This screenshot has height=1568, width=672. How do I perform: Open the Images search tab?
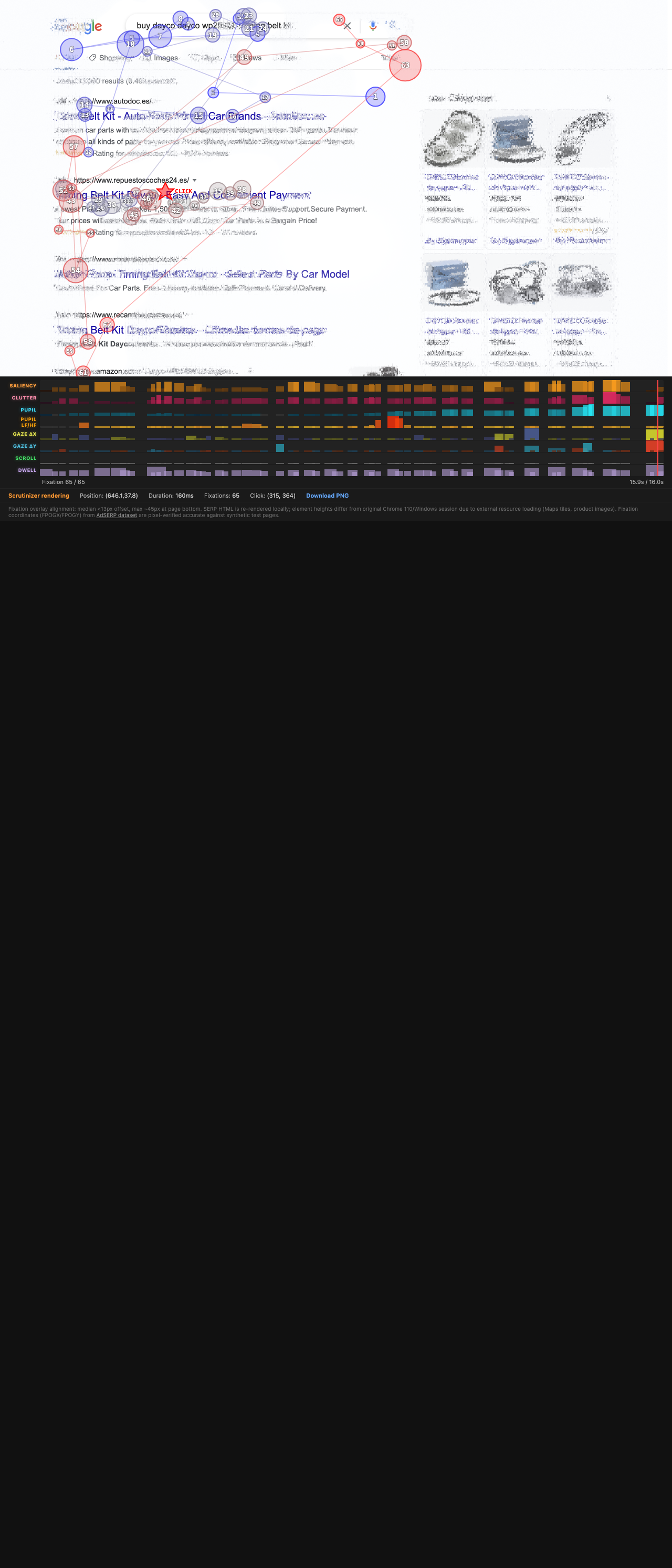point(165,58)
